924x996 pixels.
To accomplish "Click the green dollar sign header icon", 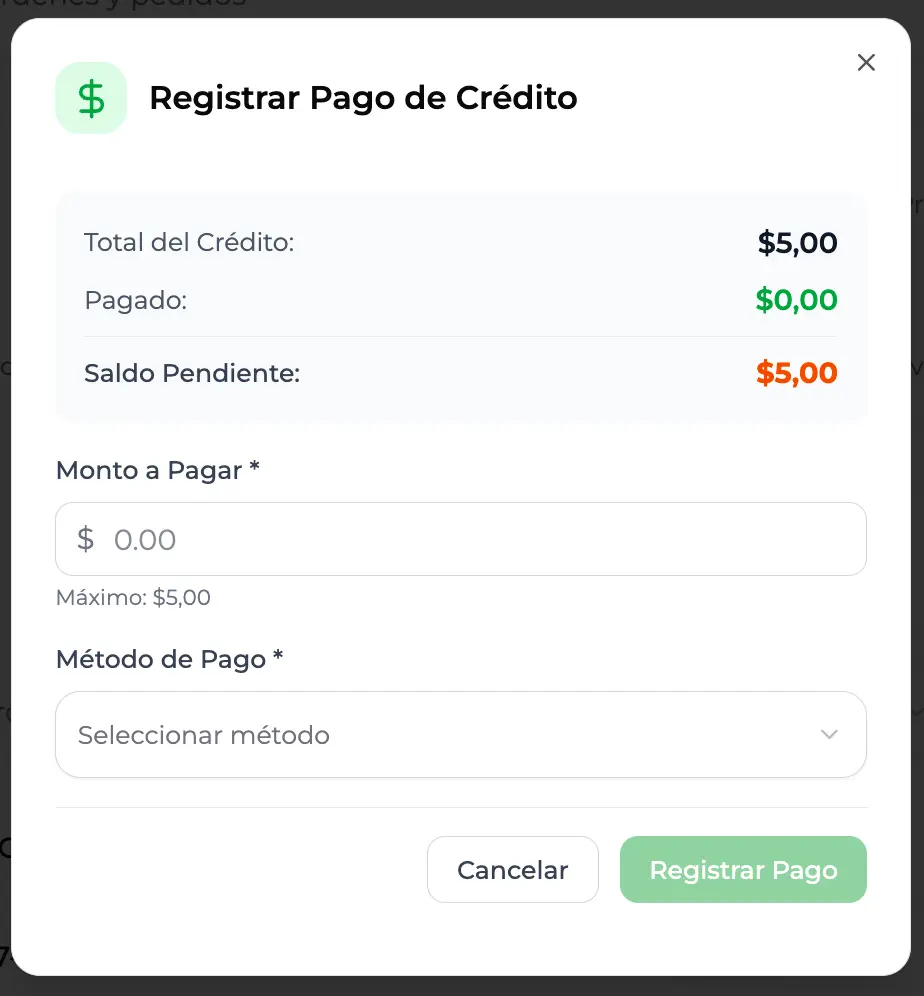I will point(91,98).
